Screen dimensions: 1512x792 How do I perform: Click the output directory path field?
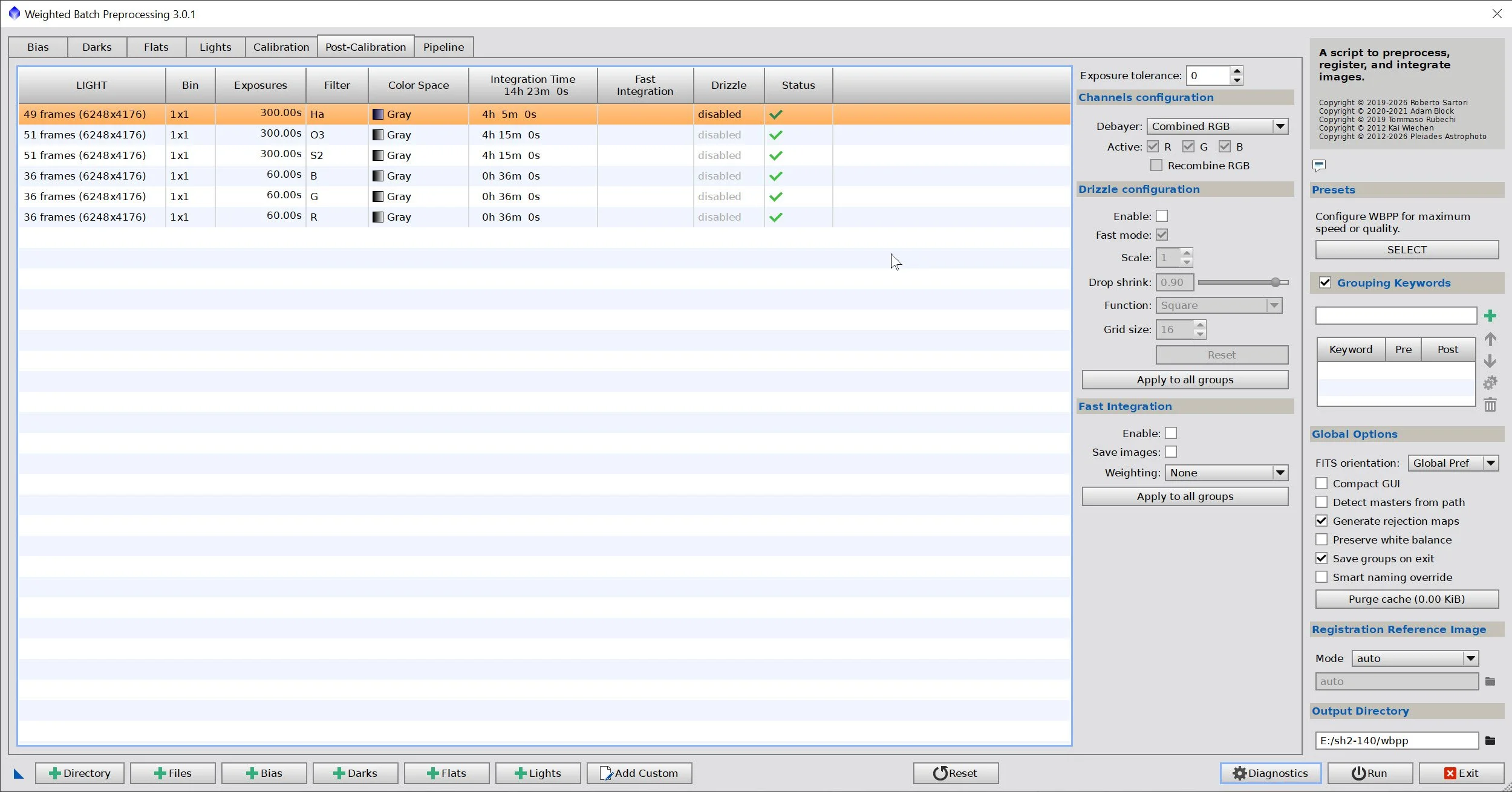[1396, 741]
